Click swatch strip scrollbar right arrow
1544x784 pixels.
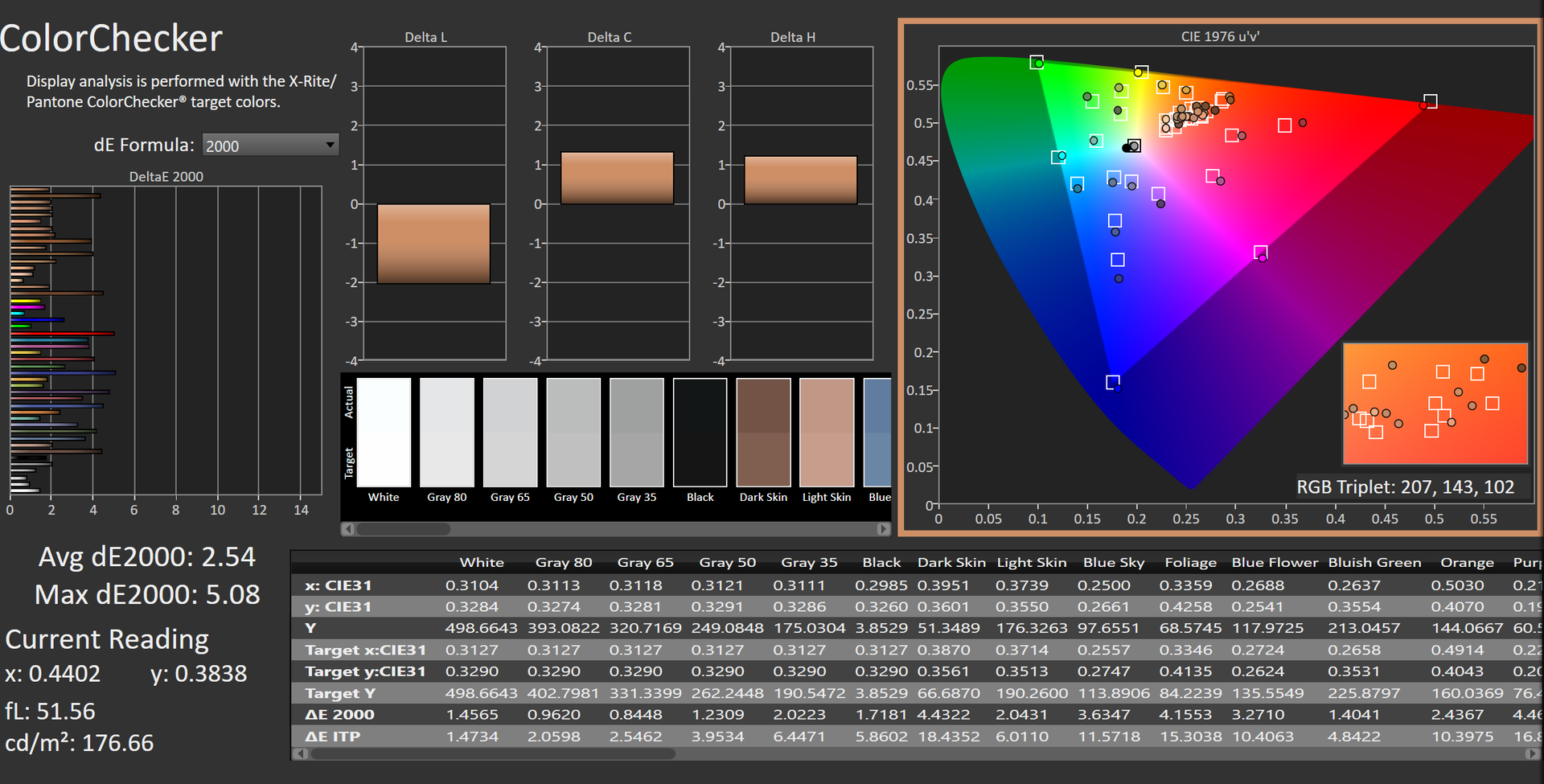click(884, 529)
